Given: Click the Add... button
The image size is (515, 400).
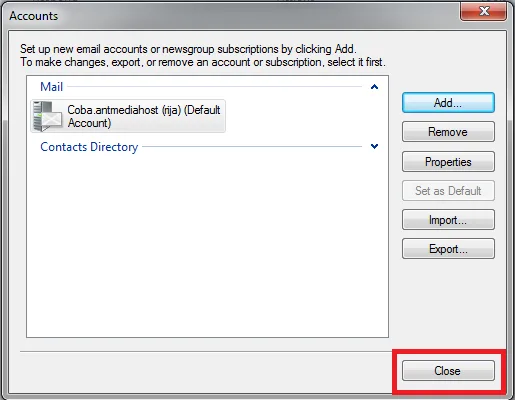Looking at the screenshot, I should (448, 103).
